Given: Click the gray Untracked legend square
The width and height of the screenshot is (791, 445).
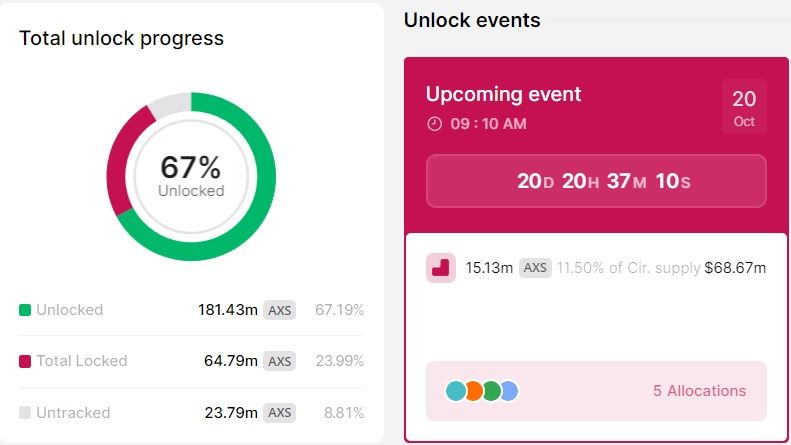Looking at the screenshot, I should [x=25, y=413].
